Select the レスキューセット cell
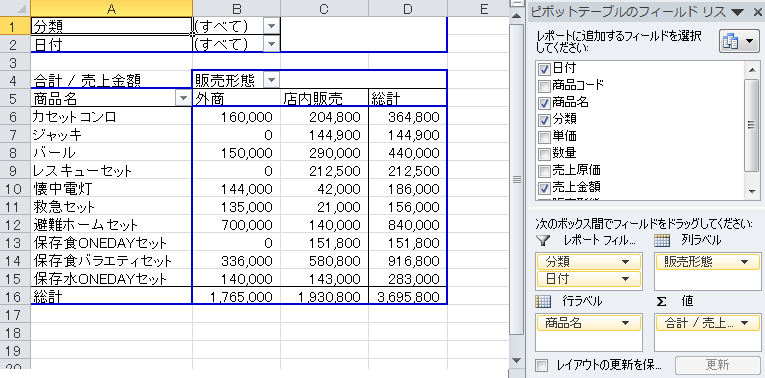The image size is (765, 378). (111, 171)
